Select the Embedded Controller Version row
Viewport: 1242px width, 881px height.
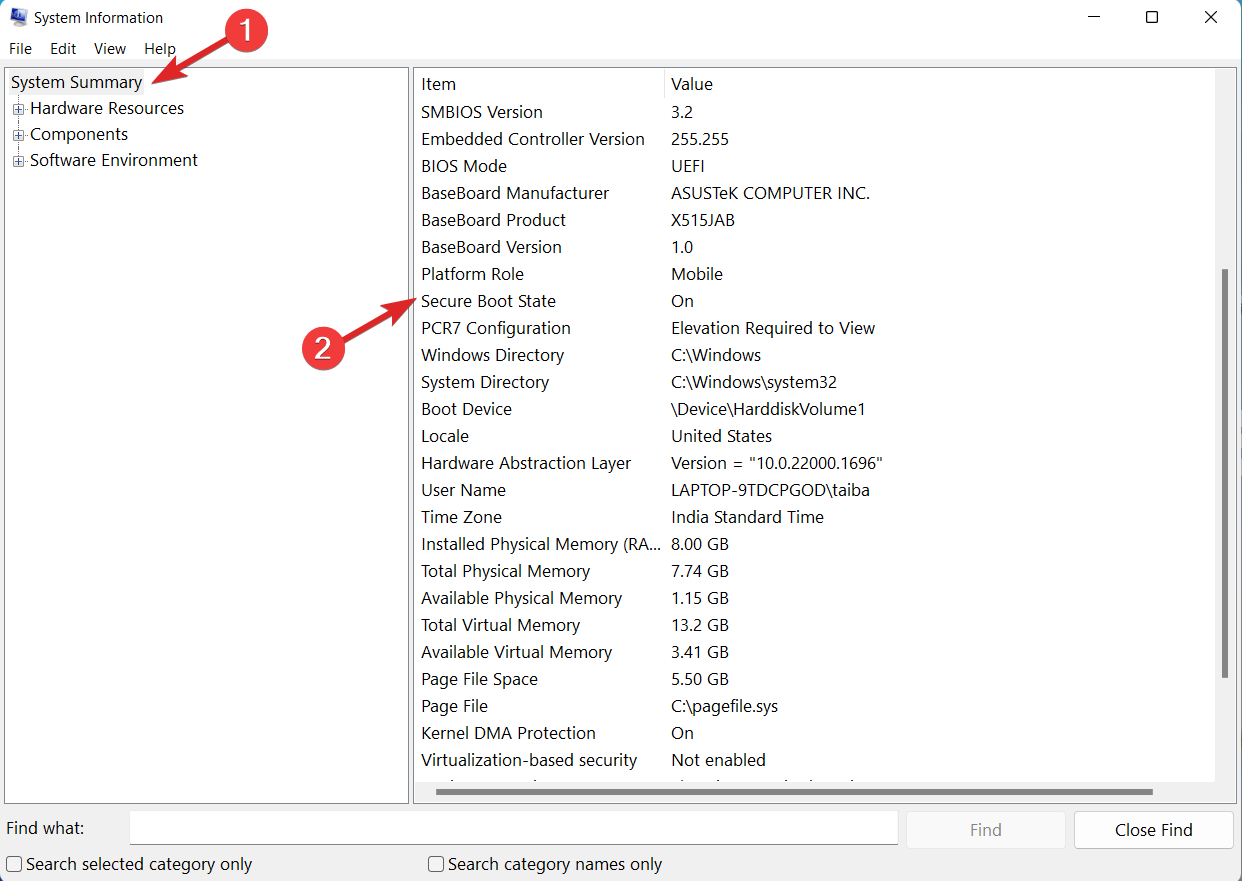pos(815,139)
